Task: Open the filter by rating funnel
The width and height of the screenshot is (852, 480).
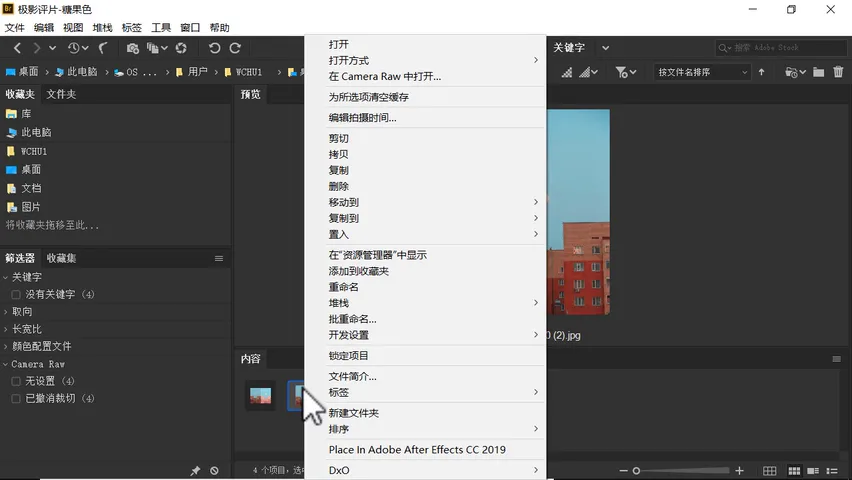Action: [x=625, y=72]
